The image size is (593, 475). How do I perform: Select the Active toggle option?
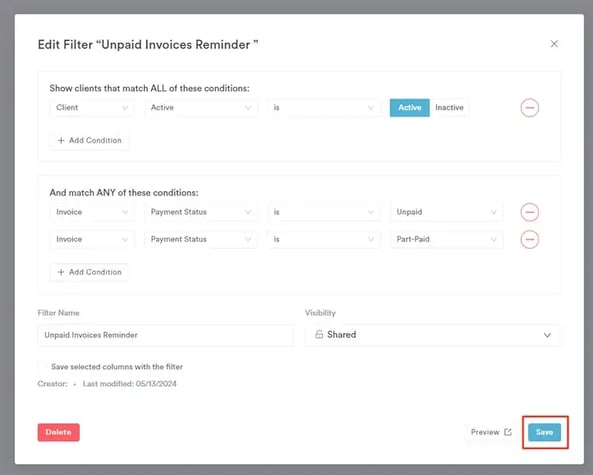tap(410, 108)
